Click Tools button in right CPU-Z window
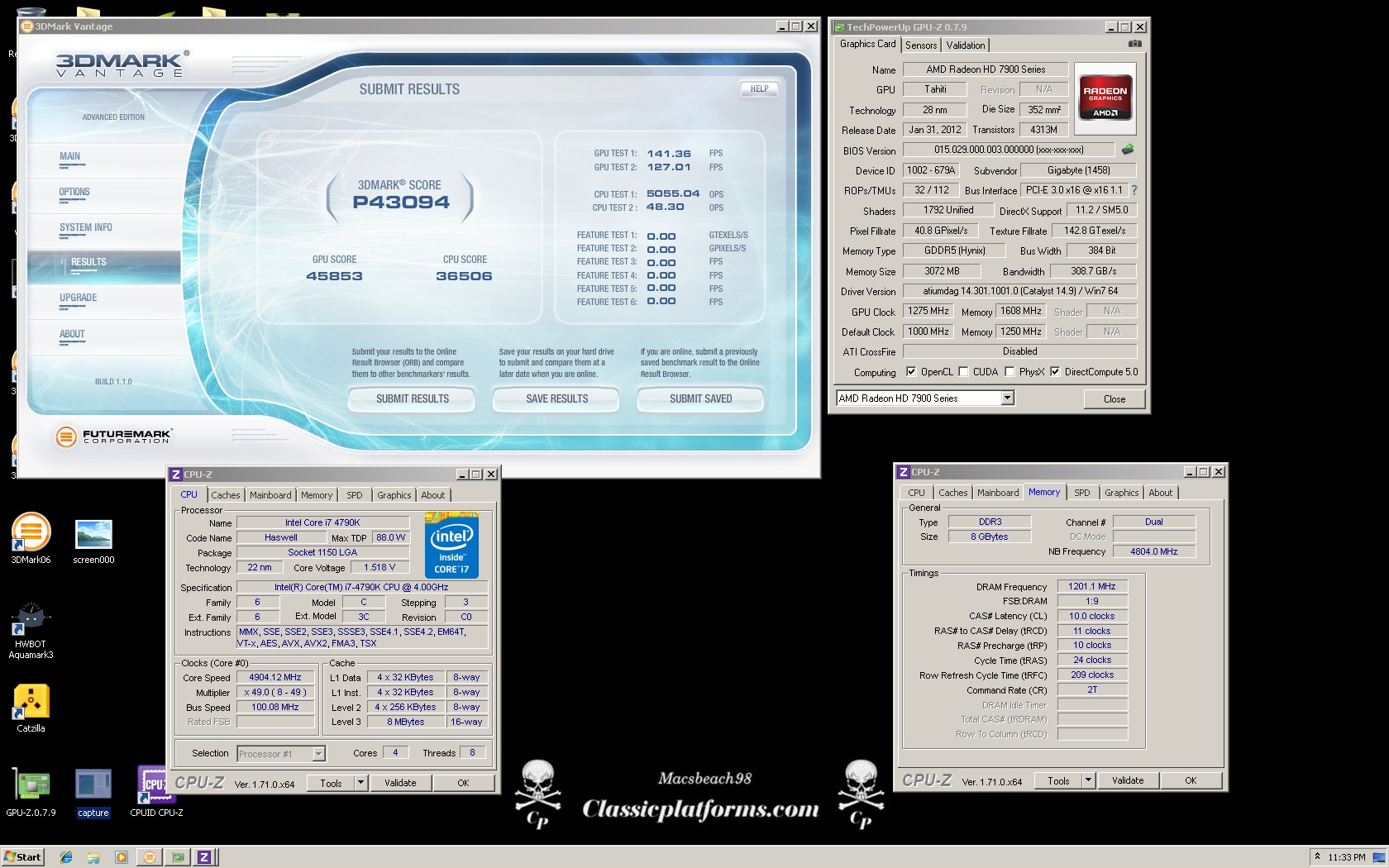Image resolution: width=1389 pixels, height=868 pixels. [1058, 780]
